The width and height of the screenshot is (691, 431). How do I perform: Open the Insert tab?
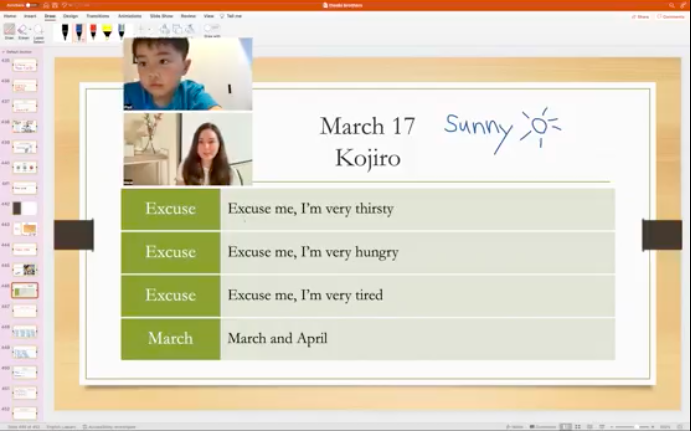tap(29, 17)
